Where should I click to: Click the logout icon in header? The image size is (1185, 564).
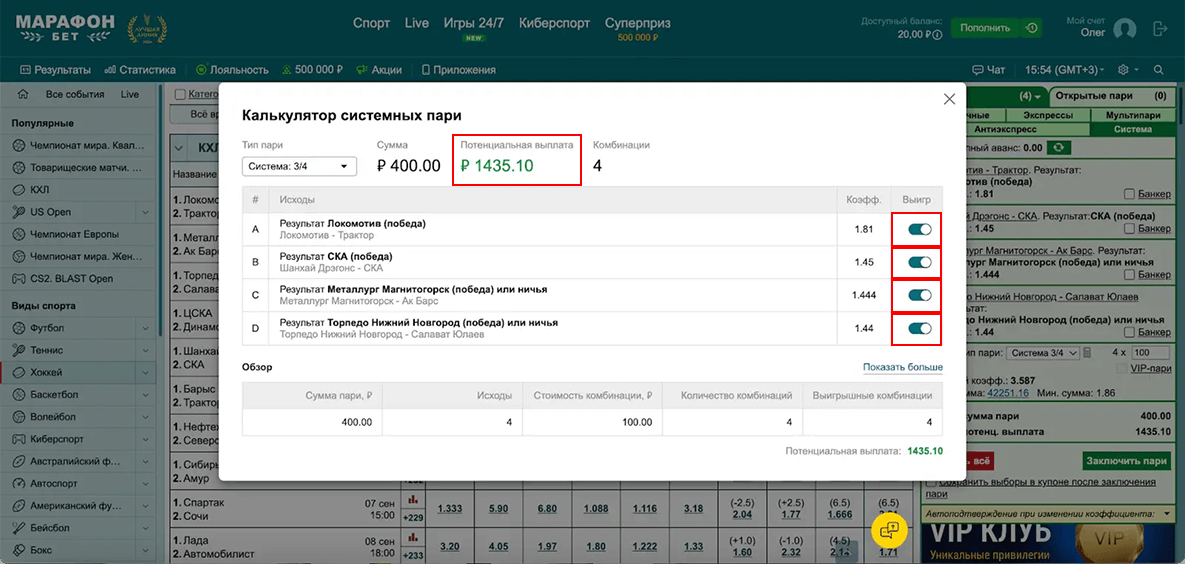[x=1160, y=29]
